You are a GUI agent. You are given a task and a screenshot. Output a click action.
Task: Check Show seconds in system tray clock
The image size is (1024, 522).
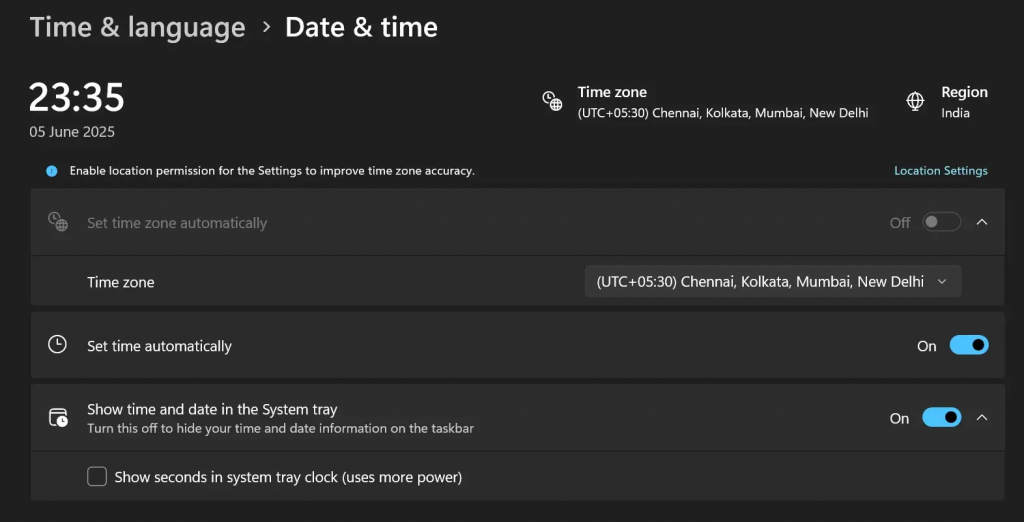point(97,477)
